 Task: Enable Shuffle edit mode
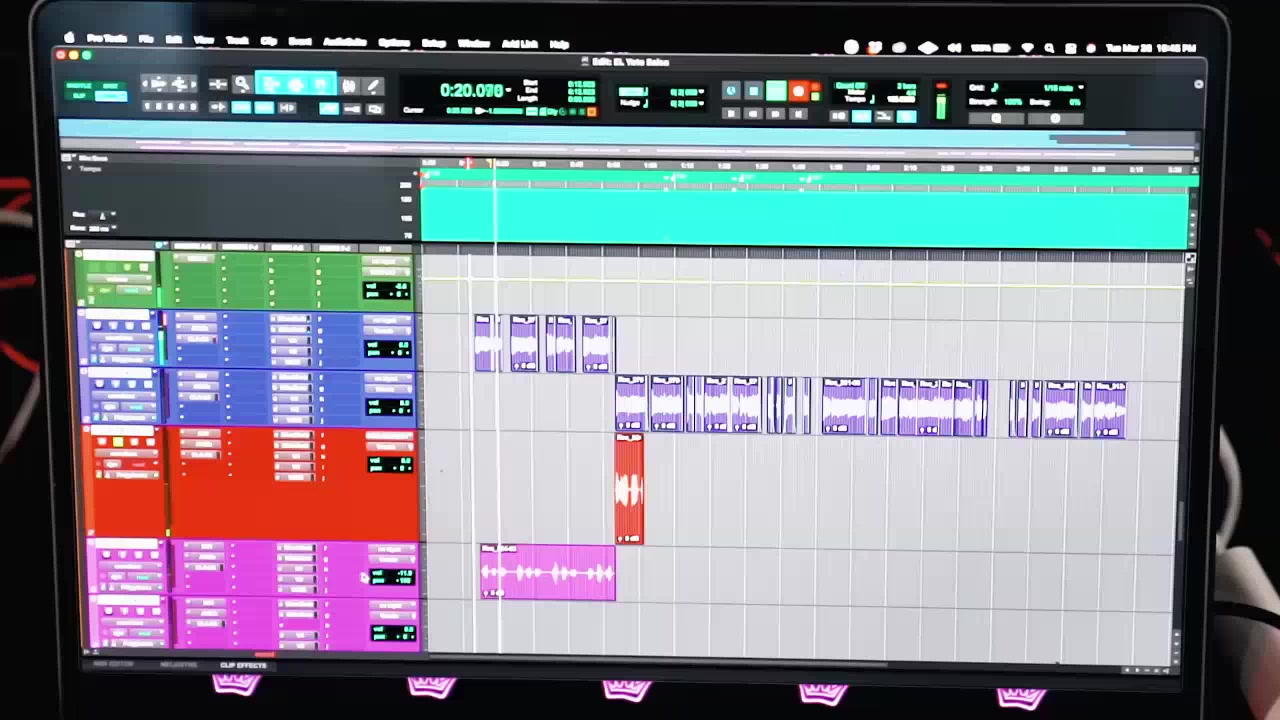coord(79,86)
